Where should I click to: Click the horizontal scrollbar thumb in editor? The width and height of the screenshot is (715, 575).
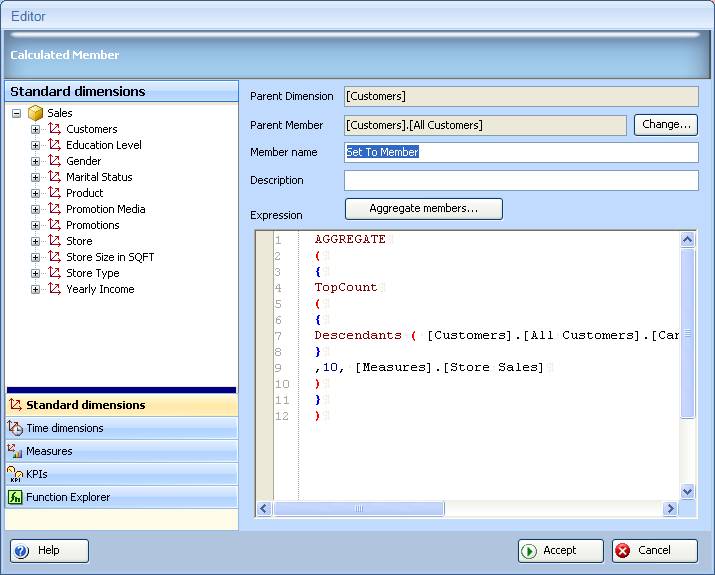358,508
